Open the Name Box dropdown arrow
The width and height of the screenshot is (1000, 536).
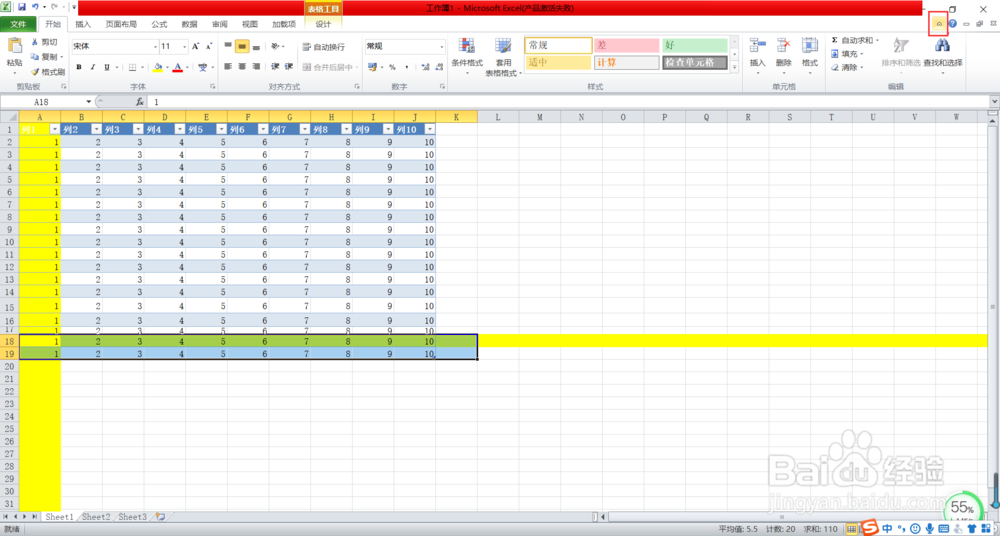(89, 102)
